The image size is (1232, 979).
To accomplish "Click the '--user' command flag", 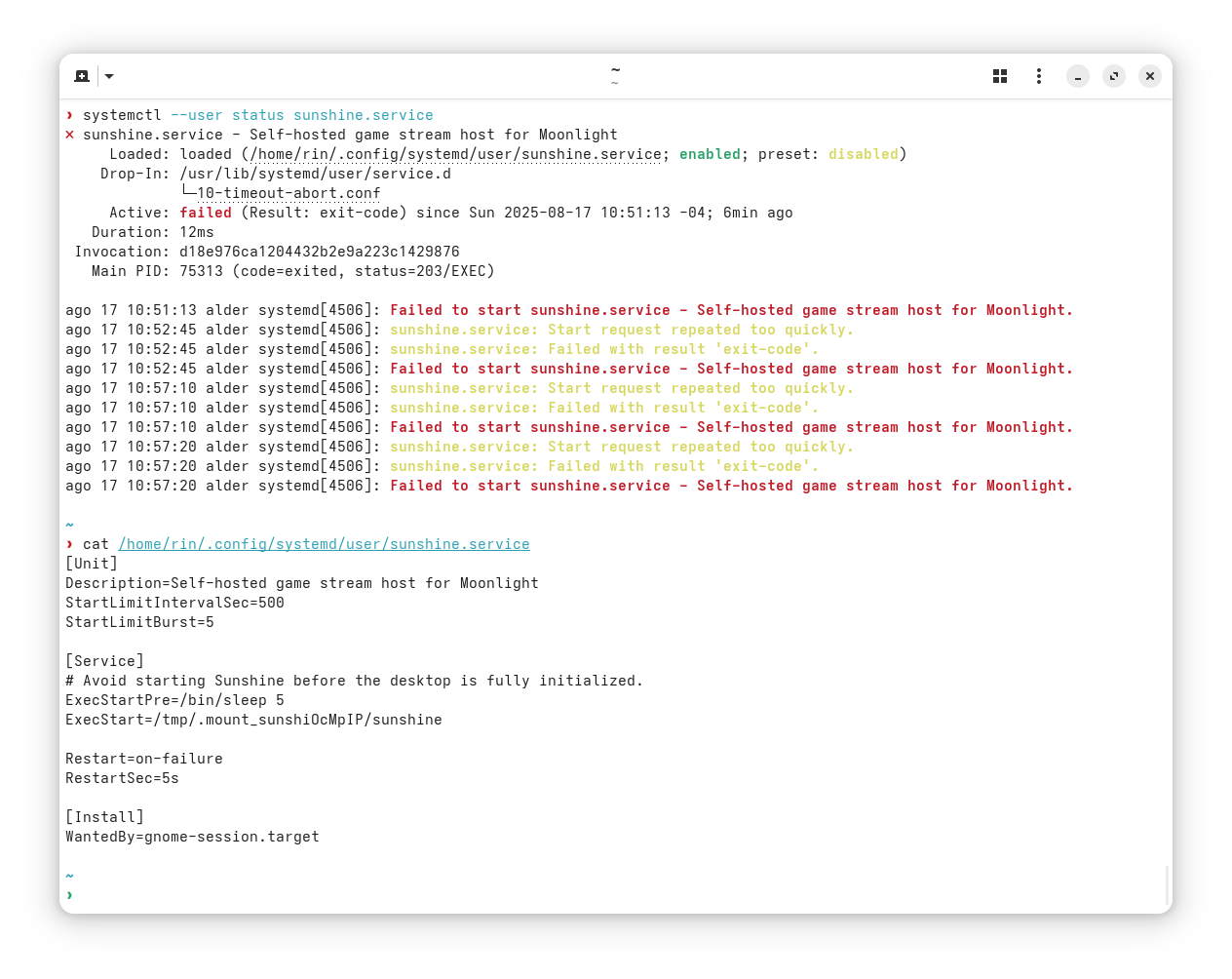I will (197, 115).
